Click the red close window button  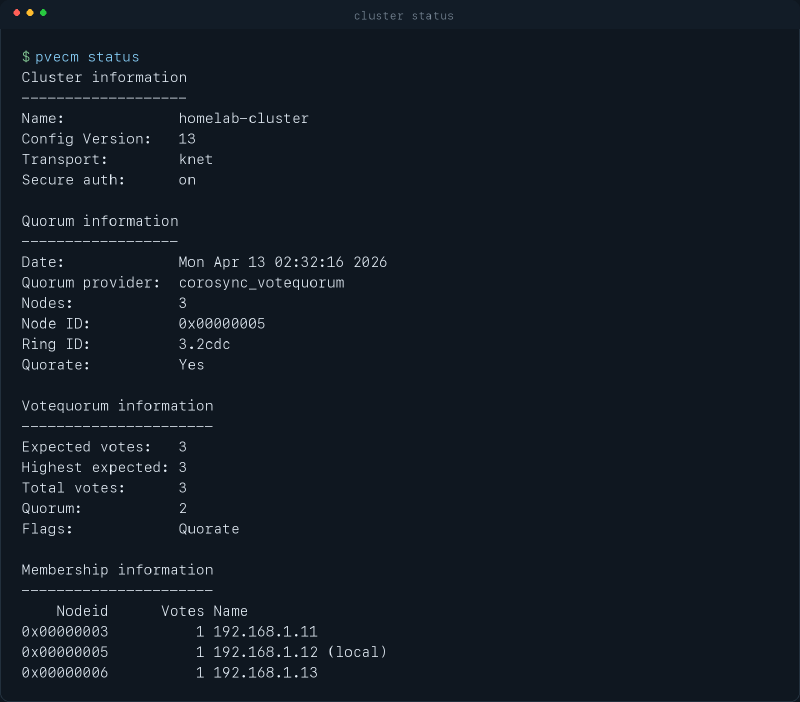click(17, 13)
